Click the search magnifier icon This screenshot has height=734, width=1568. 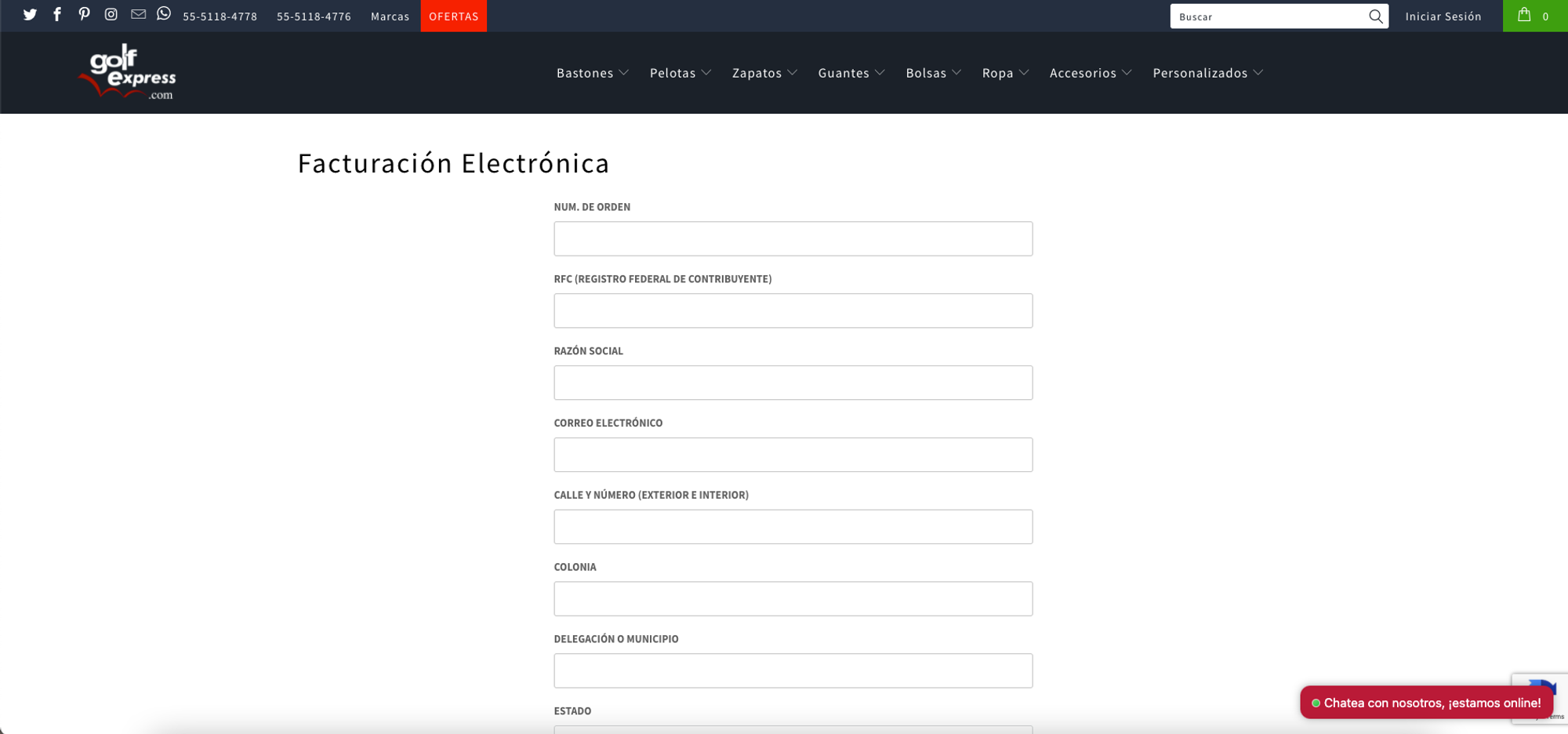[1375, 16]
